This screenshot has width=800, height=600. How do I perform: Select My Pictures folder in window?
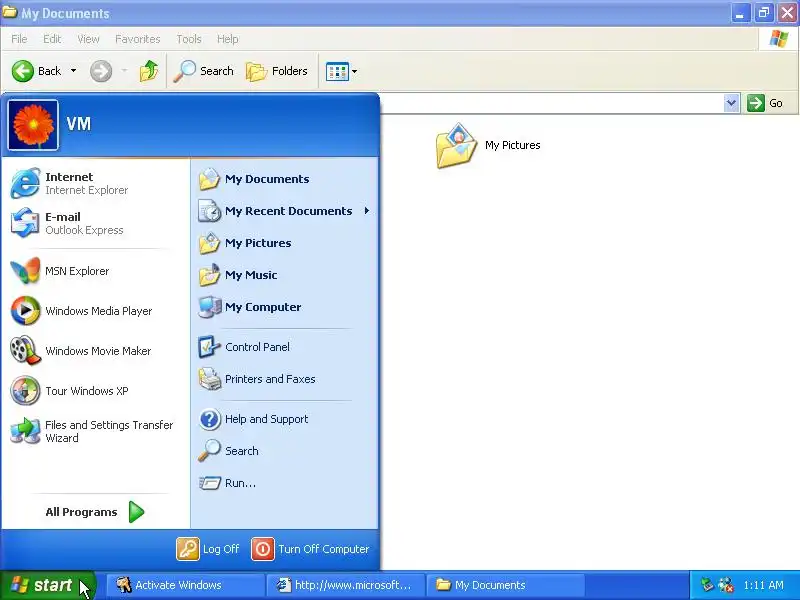[x=488, y=145]
